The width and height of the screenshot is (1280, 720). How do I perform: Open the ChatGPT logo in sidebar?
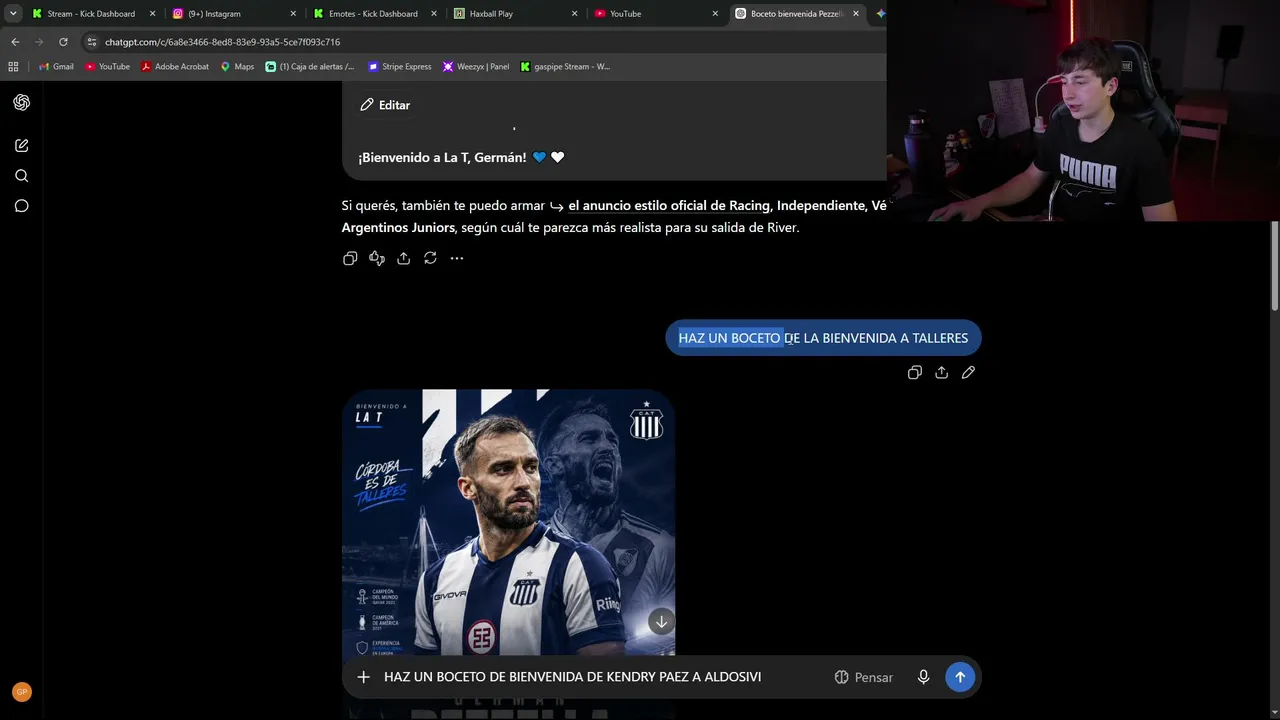[x=21, y=102]
